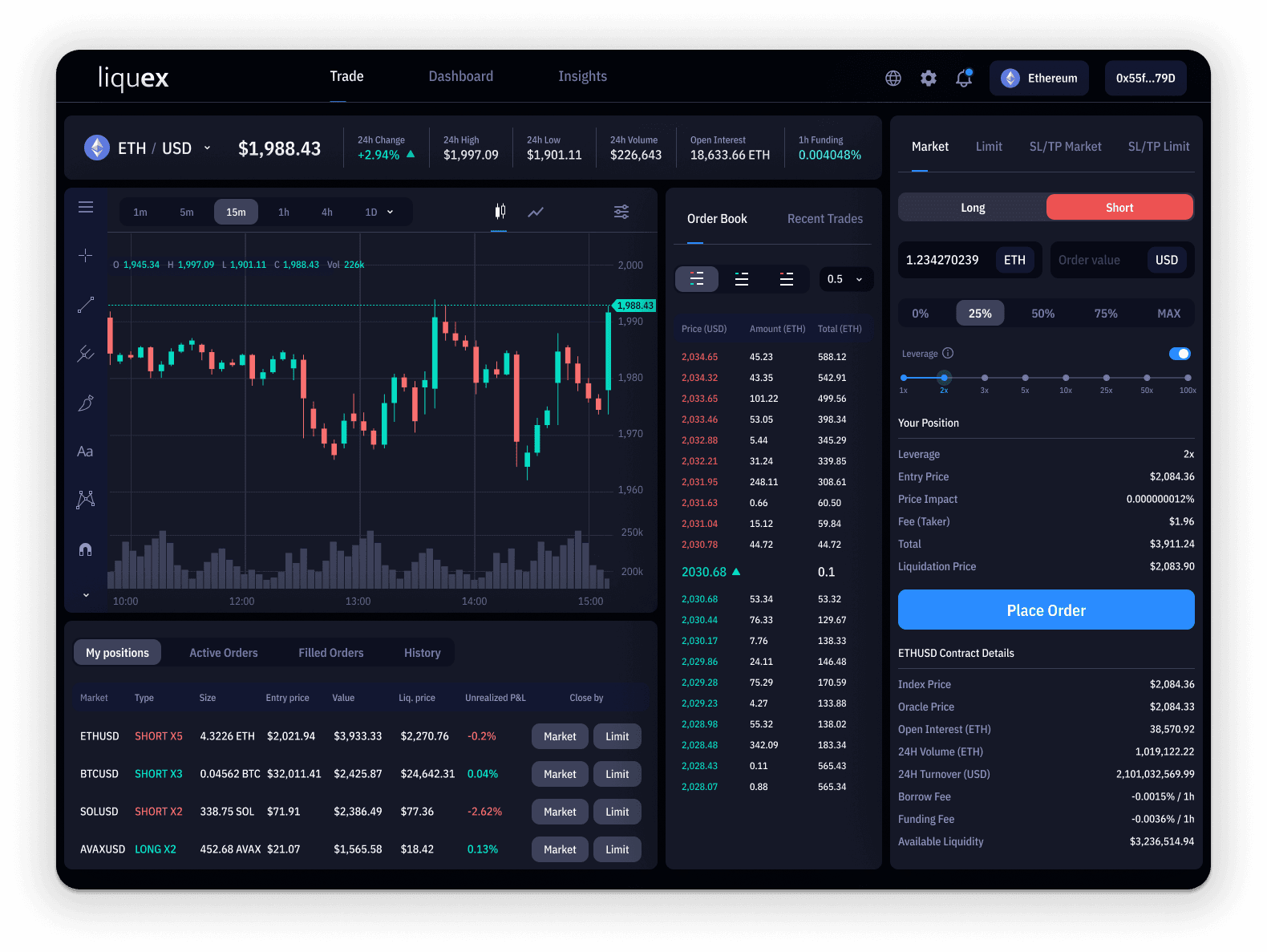This screenshot has width=1267, height=952.
Task: Select the indicators fork tool
Action: pyautogui.click(x=86, y=354)
